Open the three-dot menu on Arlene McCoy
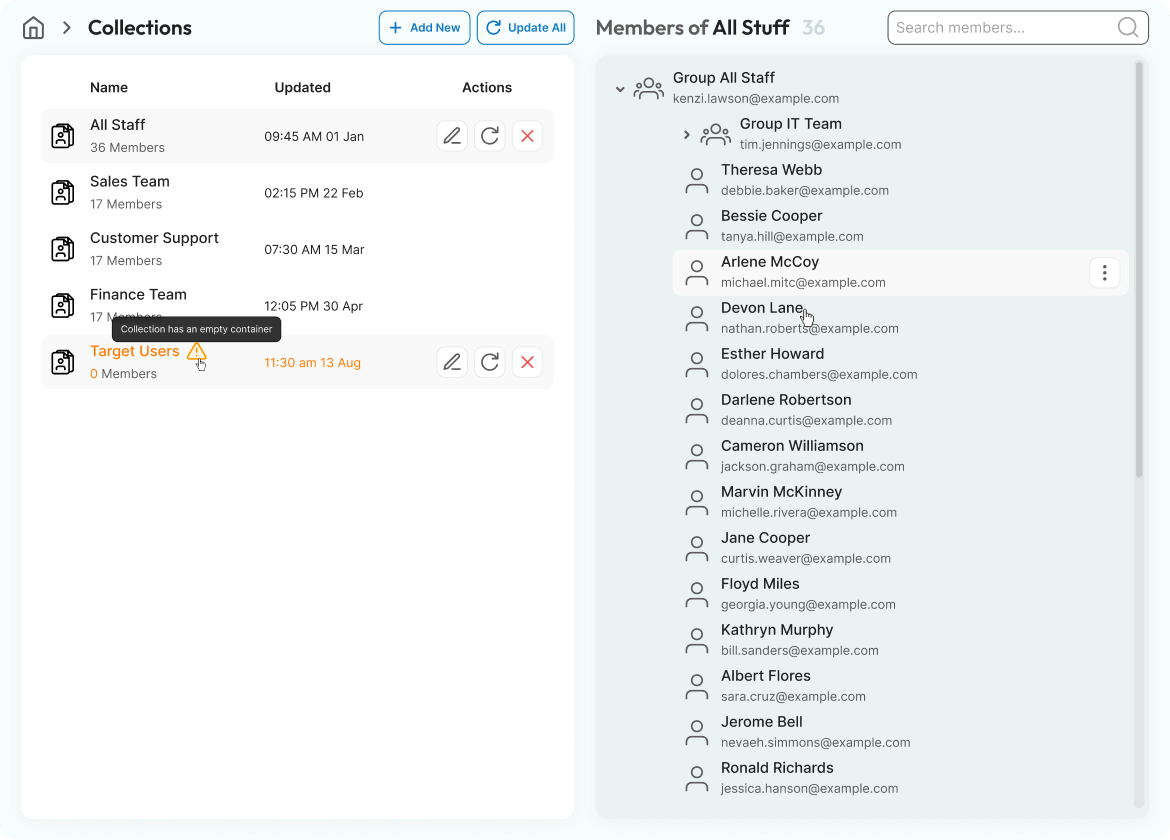Screen dimensions: 1170x840 coord(1104,272)
